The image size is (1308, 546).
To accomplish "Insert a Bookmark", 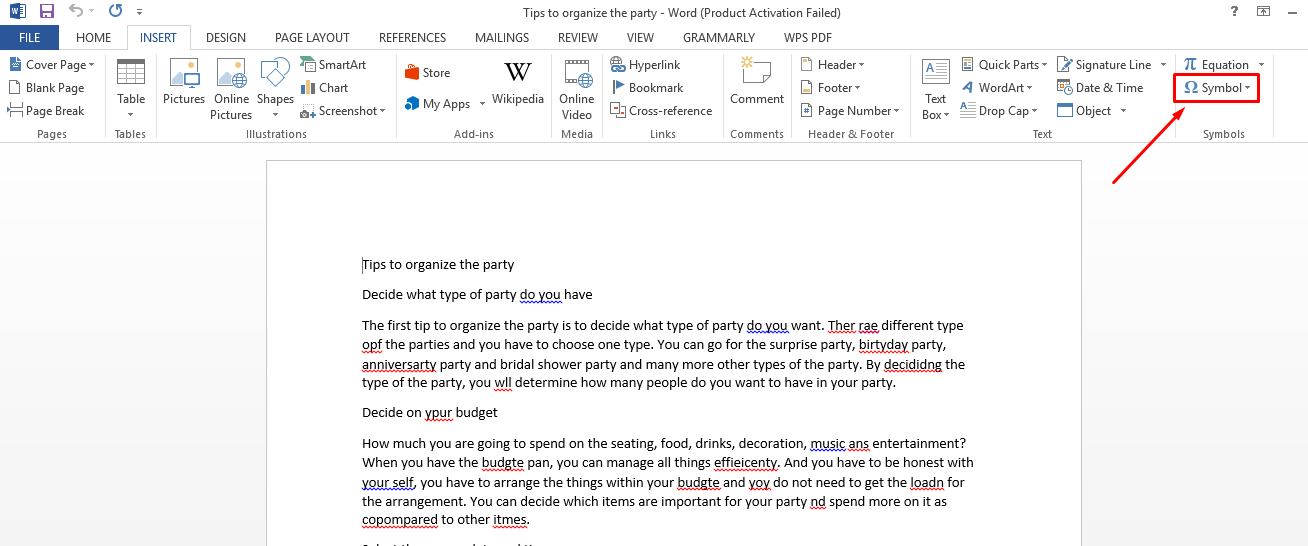I will coord(647,88).
